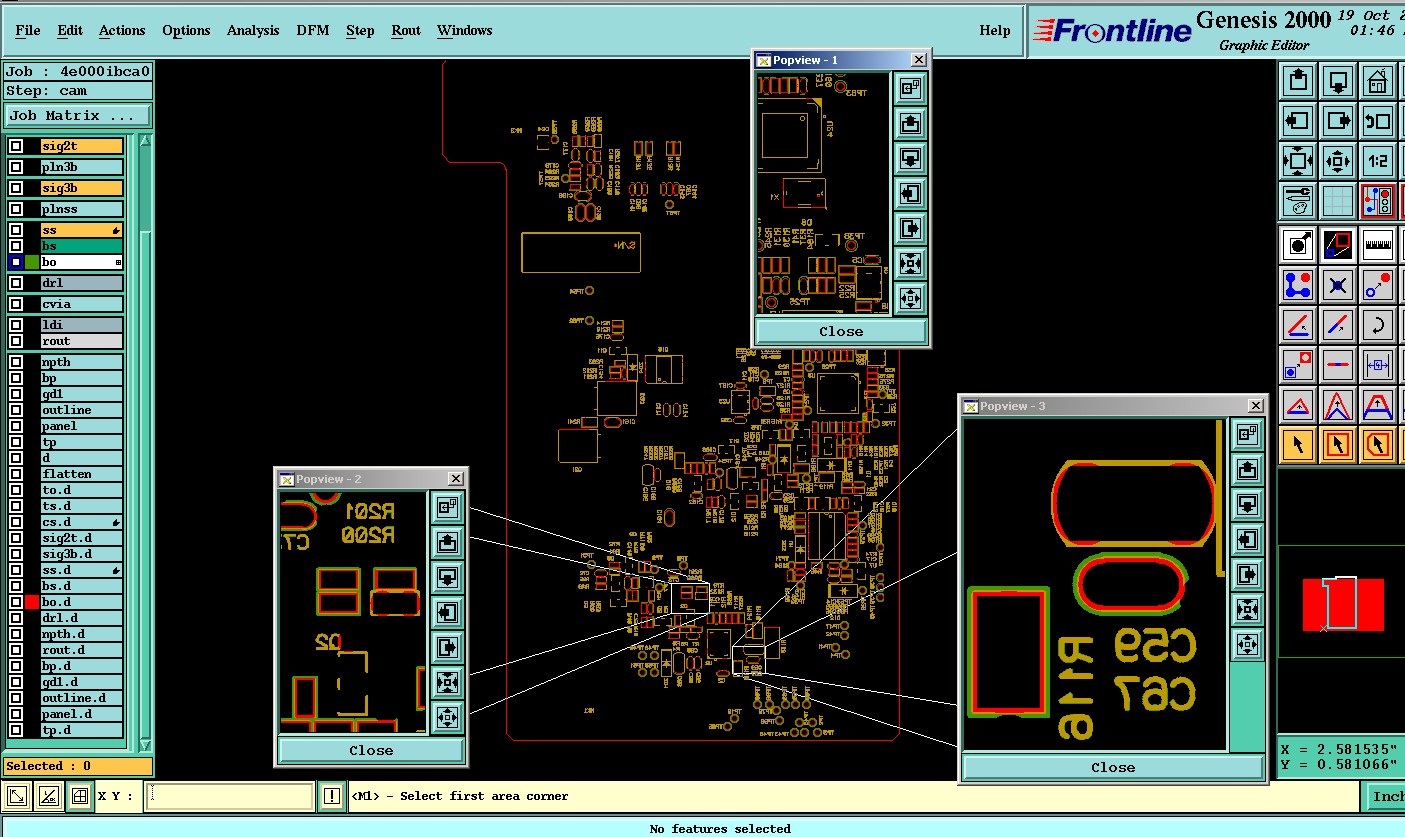Click the green color swatch of bo layer
The image size is (1405, 837).
[32, 262]
